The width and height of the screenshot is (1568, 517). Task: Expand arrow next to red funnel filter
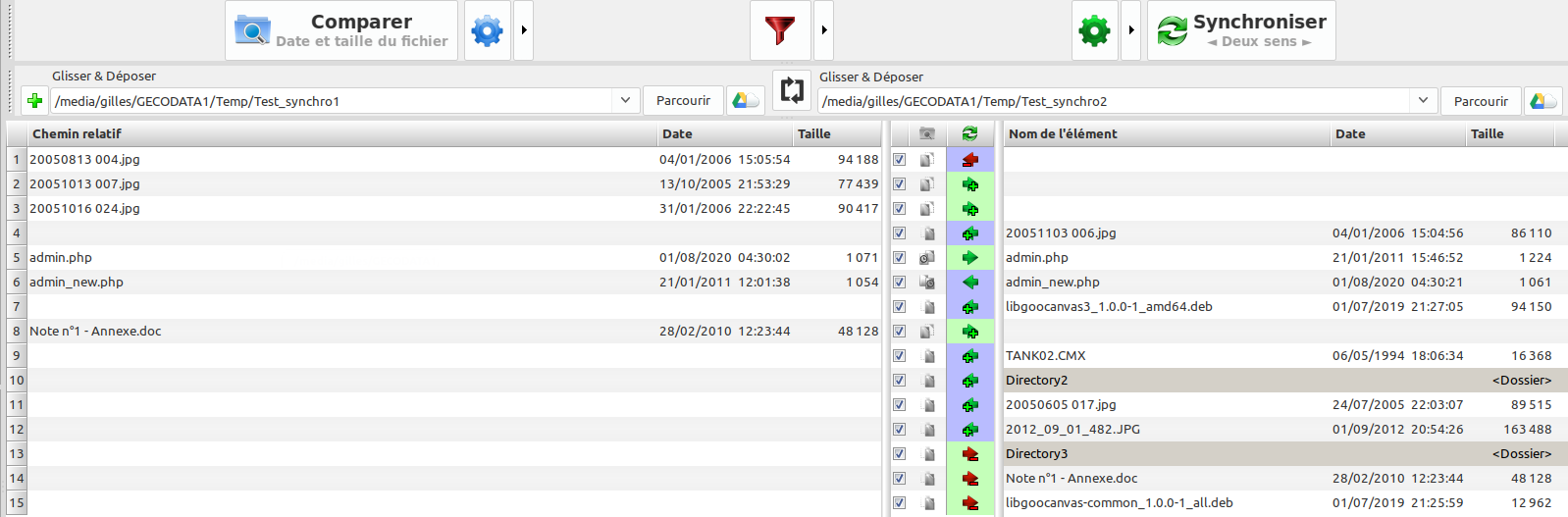pos(824,30)
